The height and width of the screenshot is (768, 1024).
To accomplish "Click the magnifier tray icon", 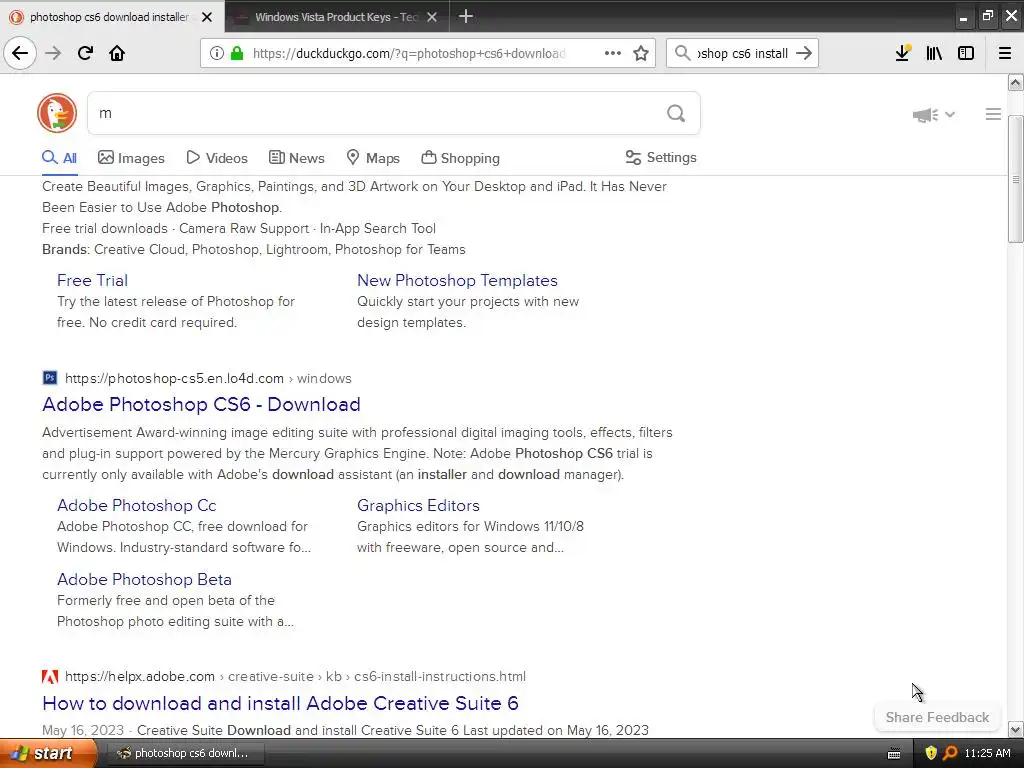I will 950,753.
